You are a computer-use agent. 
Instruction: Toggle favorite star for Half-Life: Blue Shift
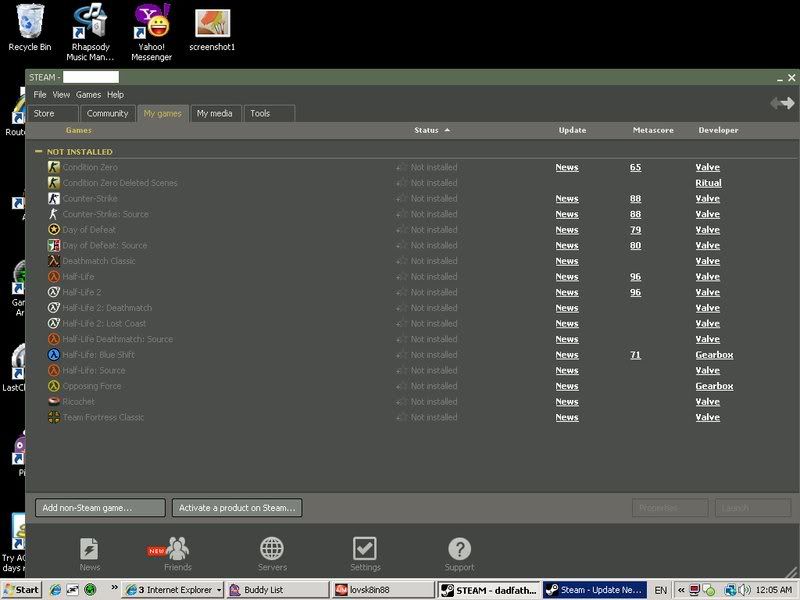click(x=402, y=355)
